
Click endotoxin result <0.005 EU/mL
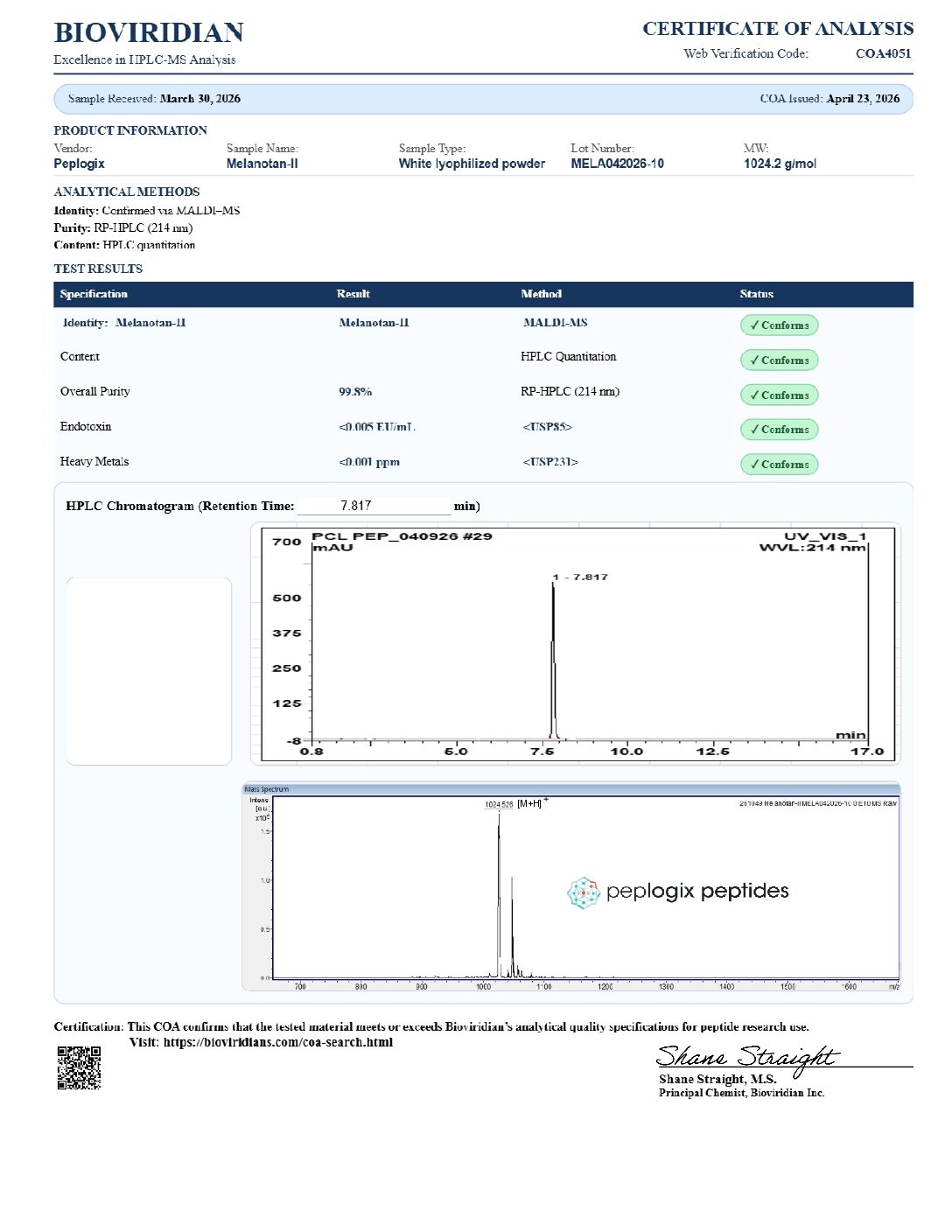click(x=377, y=427)
